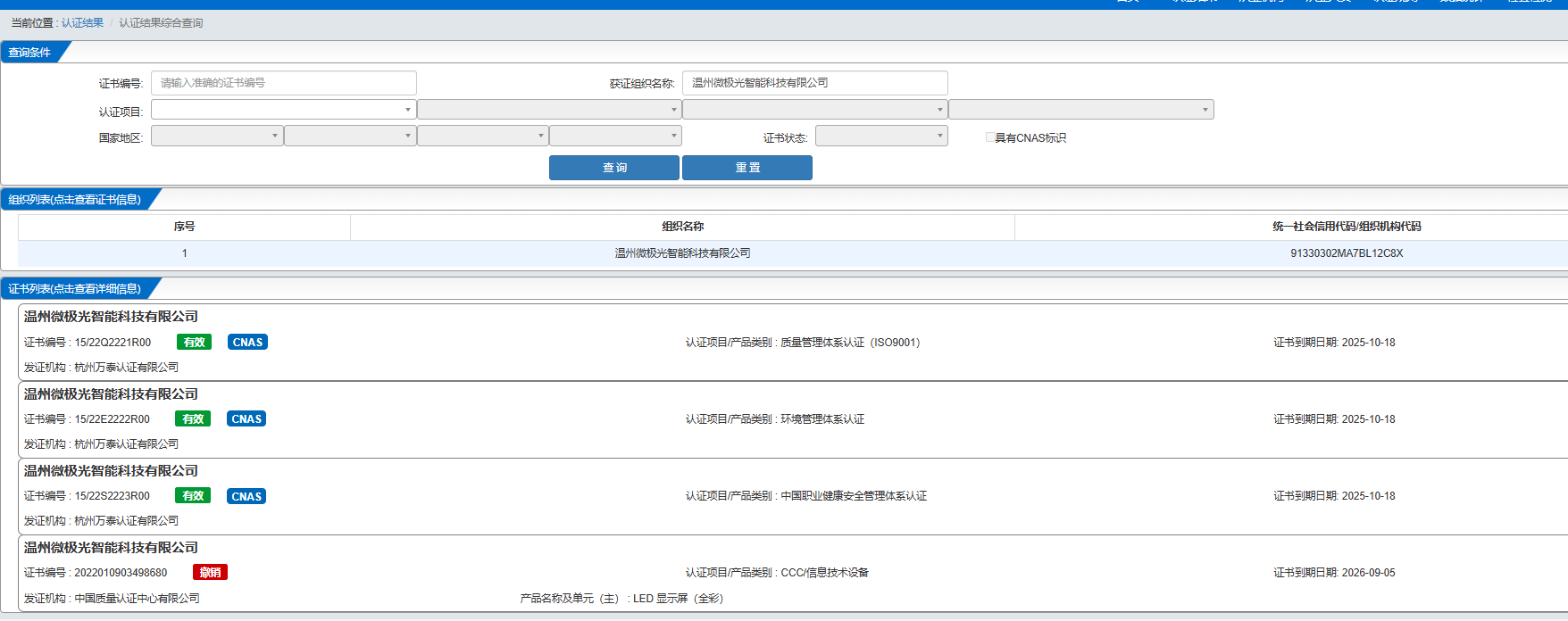This screenshot has height=621, width=1568.
Task: Click the CNAS badge for certificate 15/22S2223R00
Action: (246, 496)
